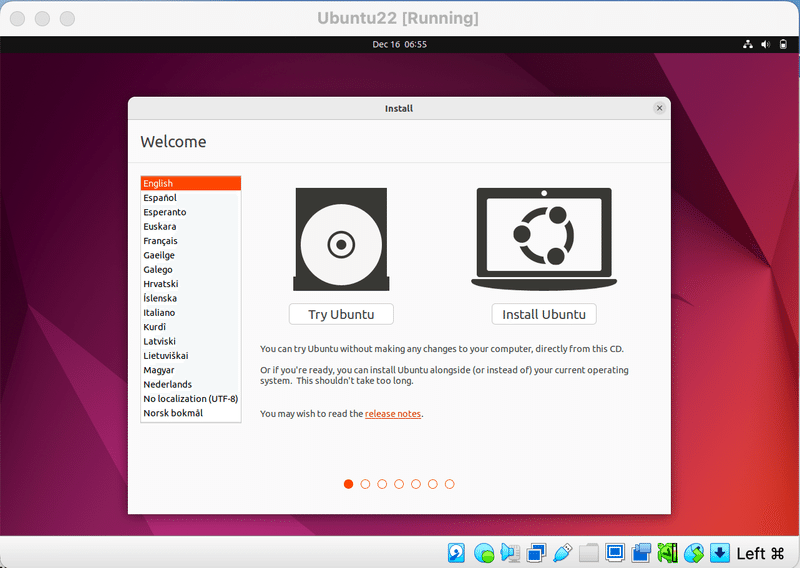Click the mouse integration indicator icon
800x568 pixels.
[x=694, y=553]
